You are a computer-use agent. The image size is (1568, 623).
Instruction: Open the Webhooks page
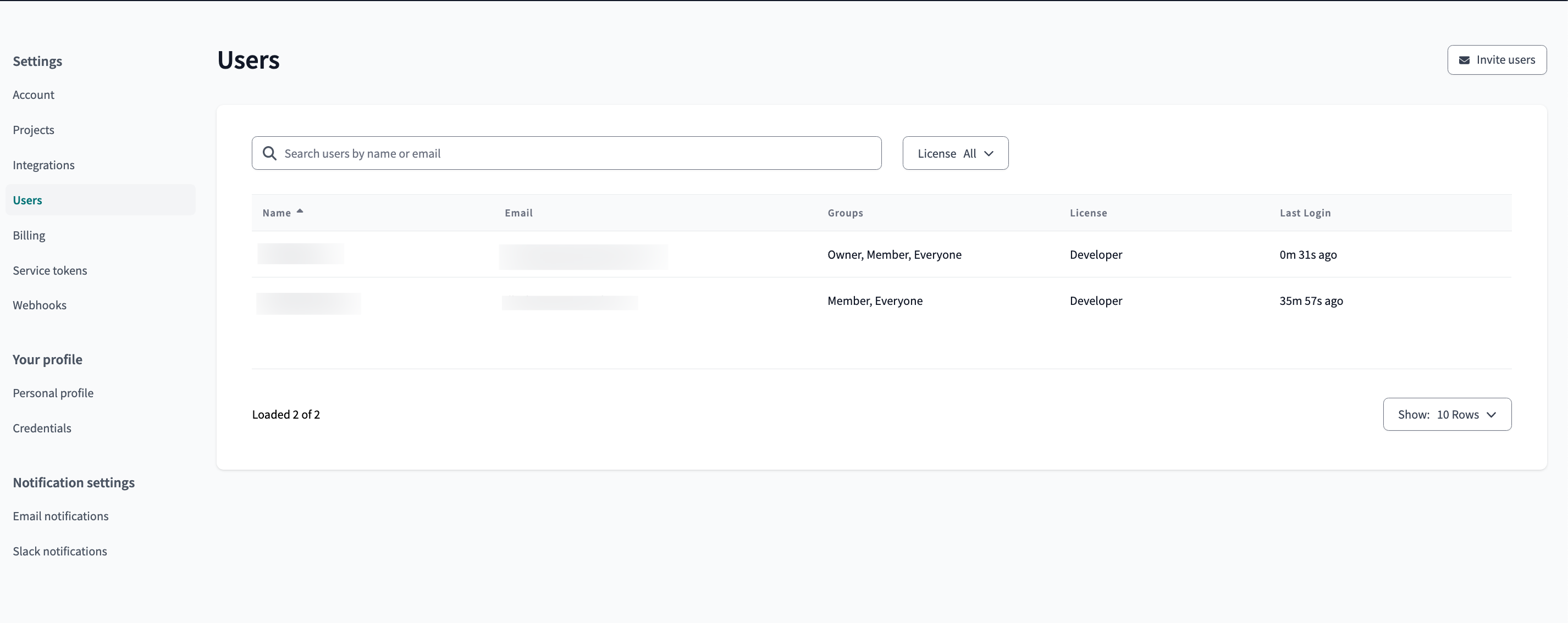coord(40,305)
